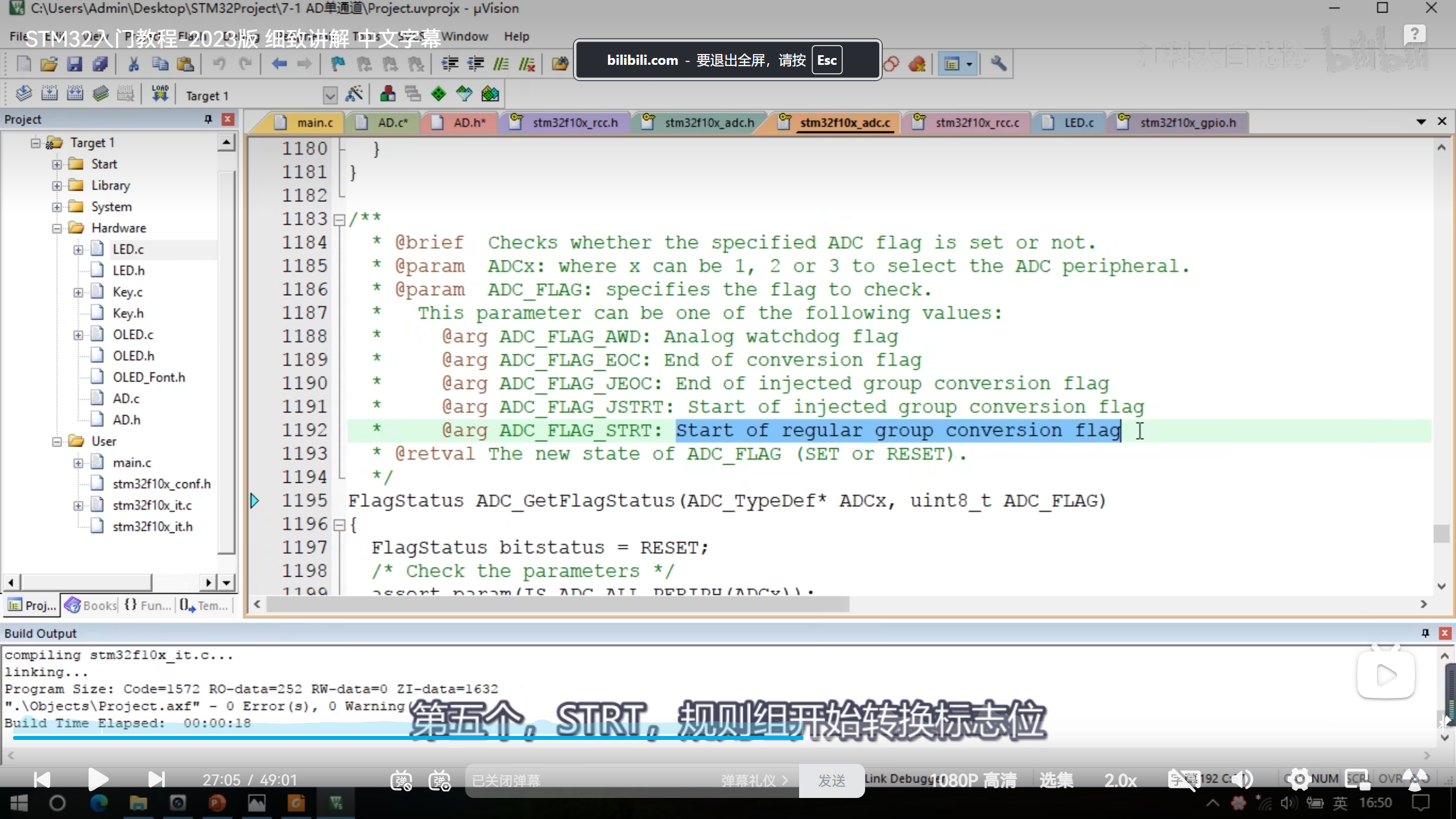Open the Help menu
1456x819 pixels.
point(516,36)
